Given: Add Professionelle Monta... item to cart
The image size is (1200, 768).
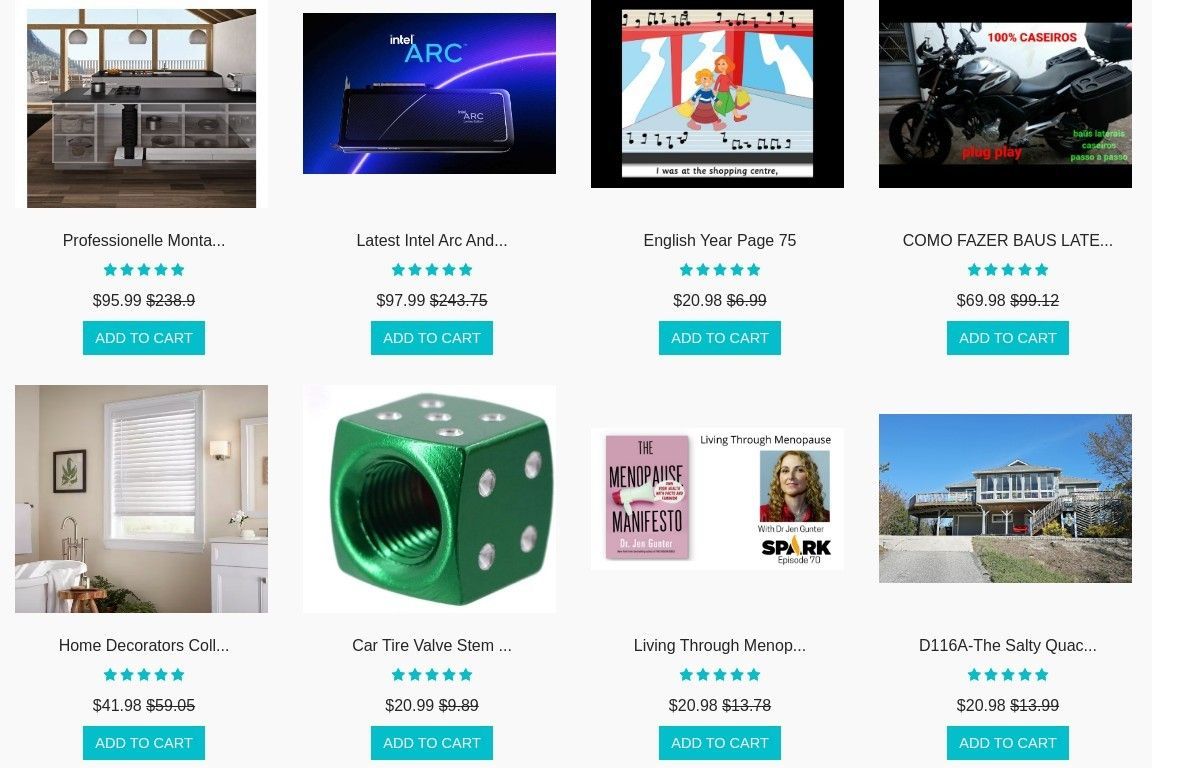Looking at the screenshot, I should point(144,338).
